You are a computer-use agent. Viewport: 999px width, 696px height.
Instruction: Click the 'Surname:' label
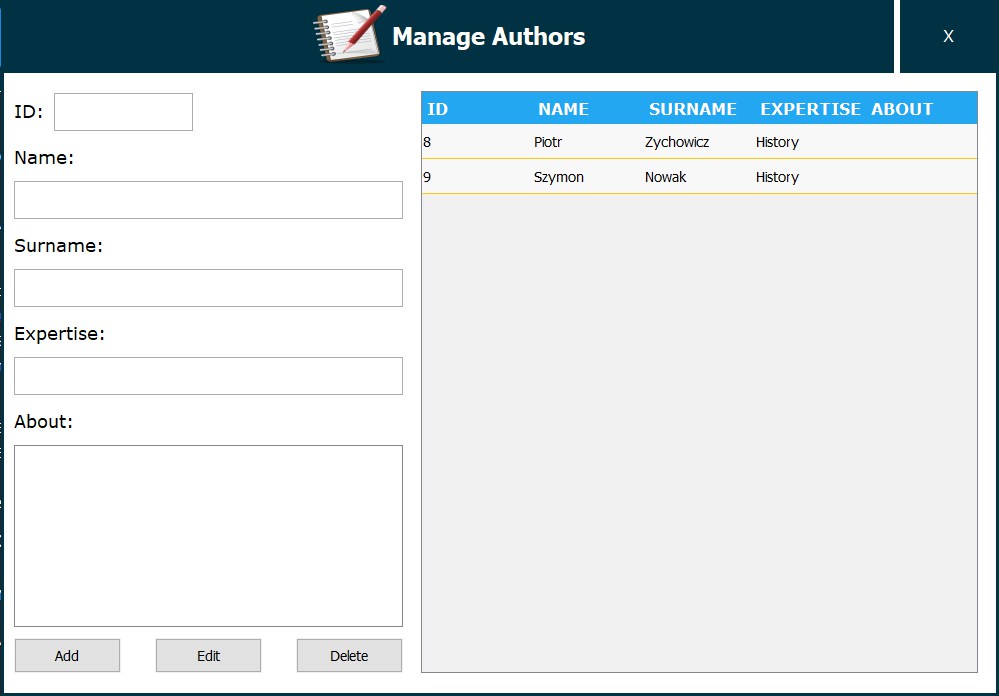point(59,245)
